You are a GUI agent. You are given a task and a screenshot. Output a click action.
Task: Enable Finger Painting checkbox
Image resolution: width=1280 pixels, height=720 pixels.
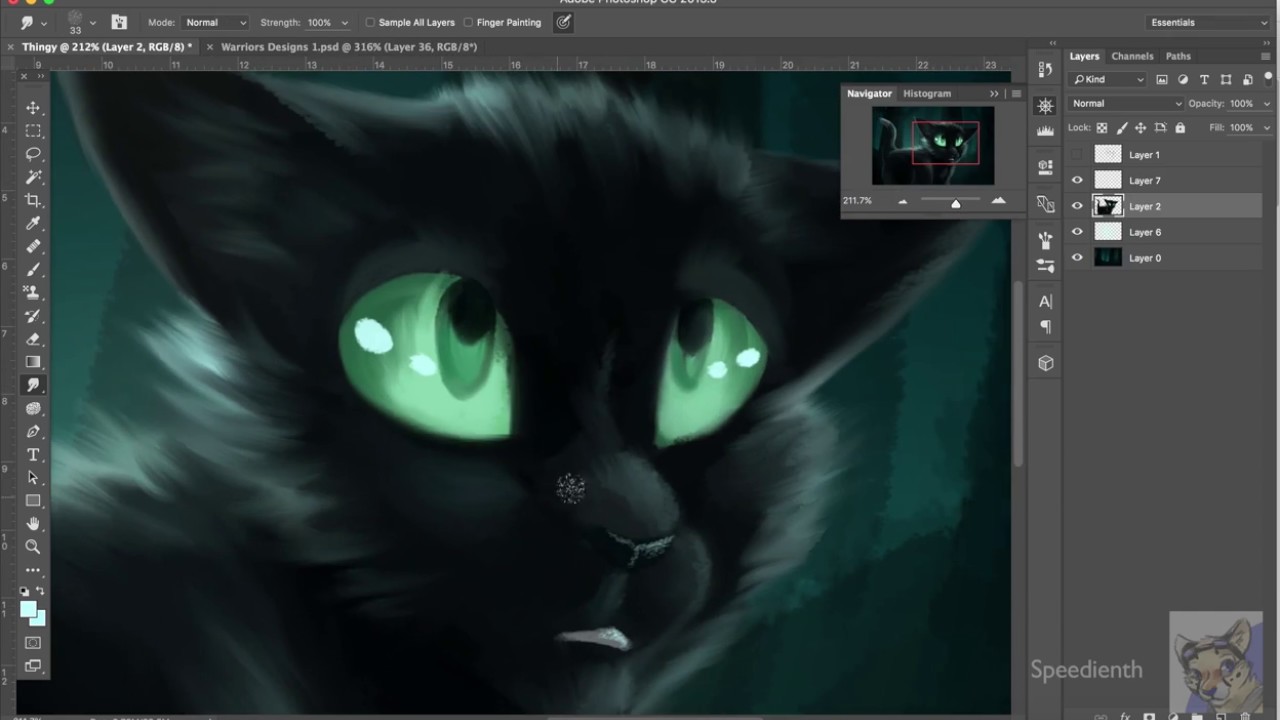coord(468,22)
